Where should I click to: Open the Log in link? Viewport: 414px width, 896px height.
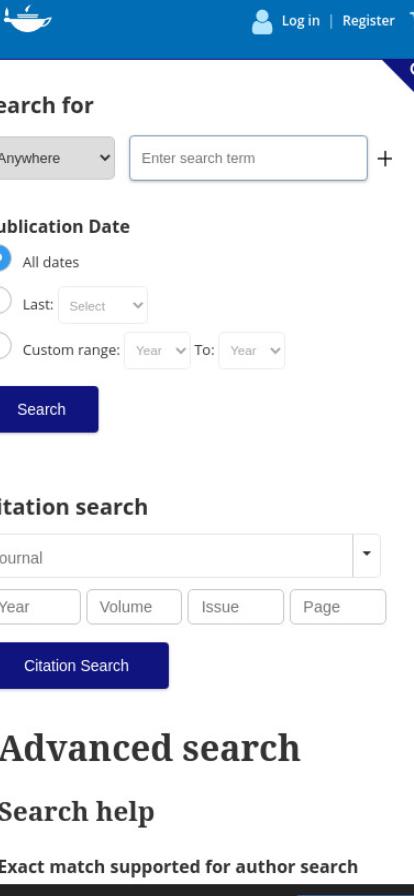tap(301, 21)
